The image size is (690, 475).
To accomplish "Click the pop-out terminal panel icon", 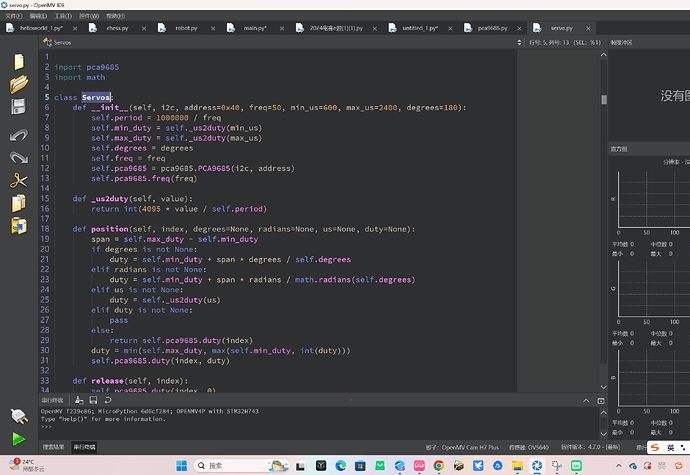I will [601, 401].
